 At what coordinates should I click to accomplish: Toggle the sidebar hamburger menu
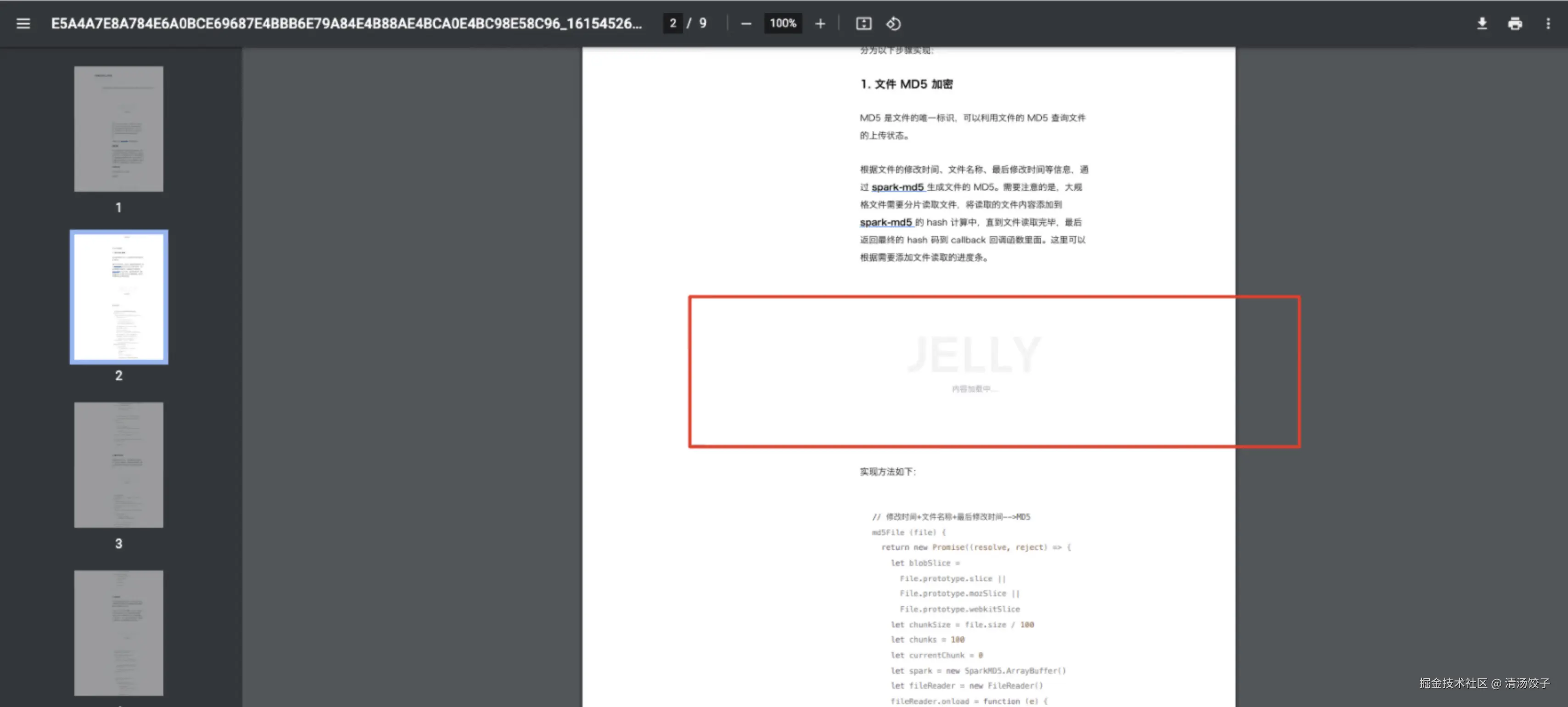(x=23, y=24)
